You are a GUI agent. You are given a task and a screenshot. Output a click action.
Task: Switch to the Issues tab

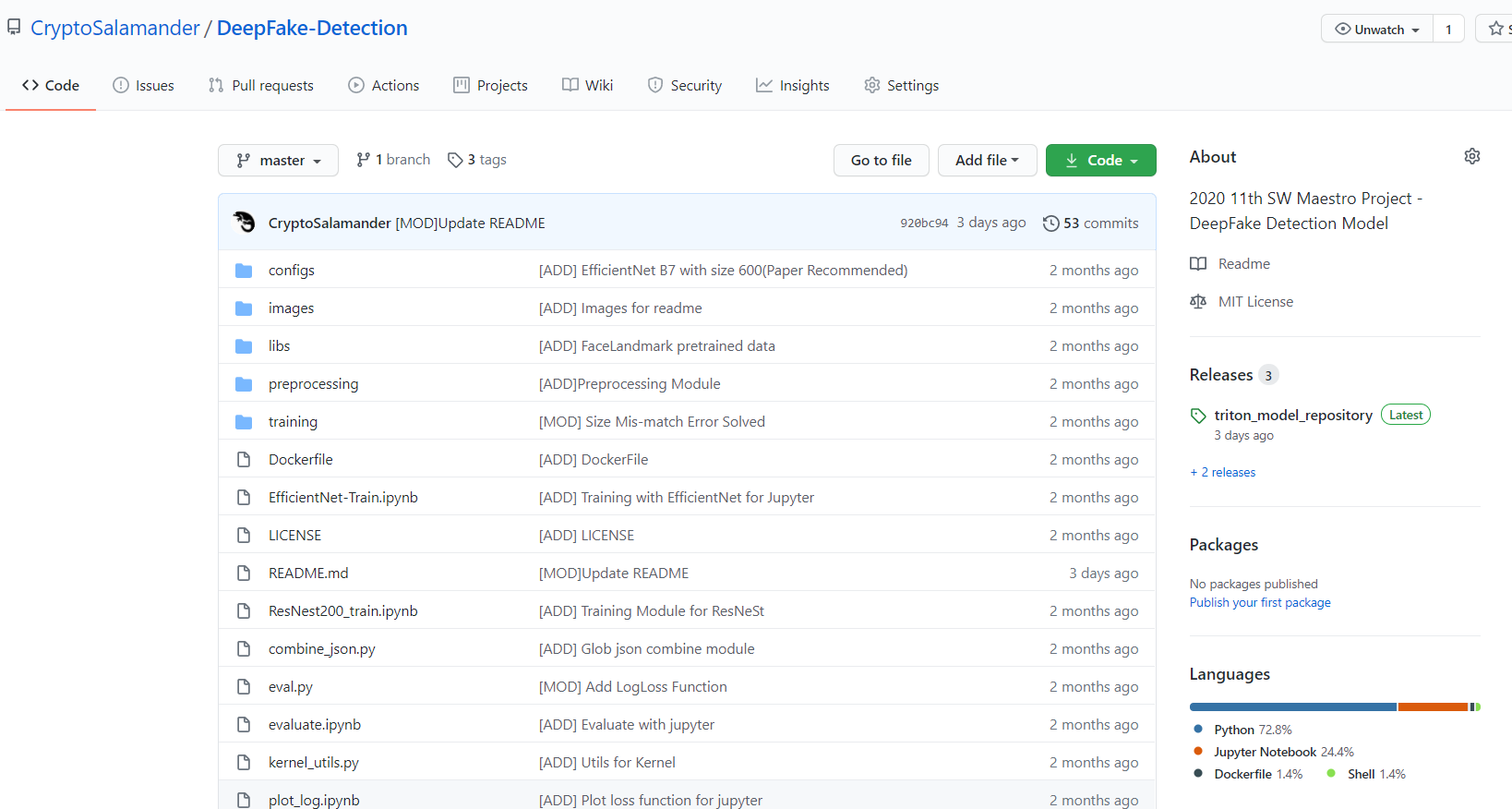(x=143, y=85)
